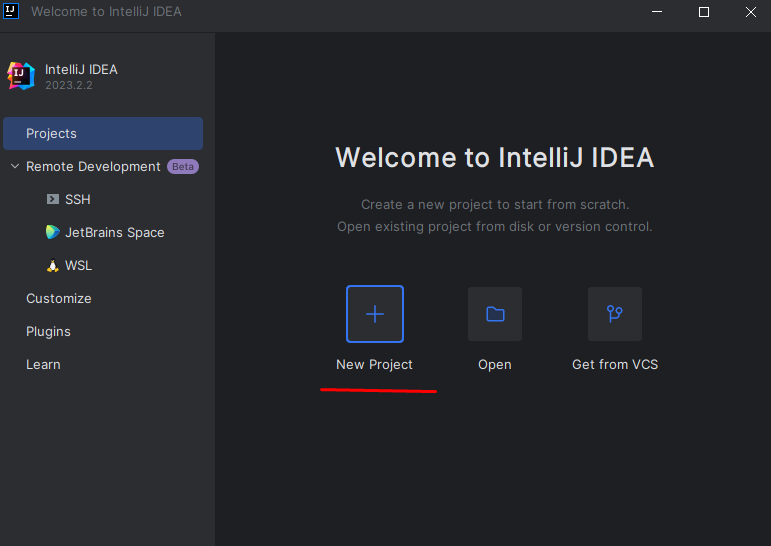Click the Get from VCS label
Image resolution: width=771 pixels, height=546 pixels.
point(615,364)
